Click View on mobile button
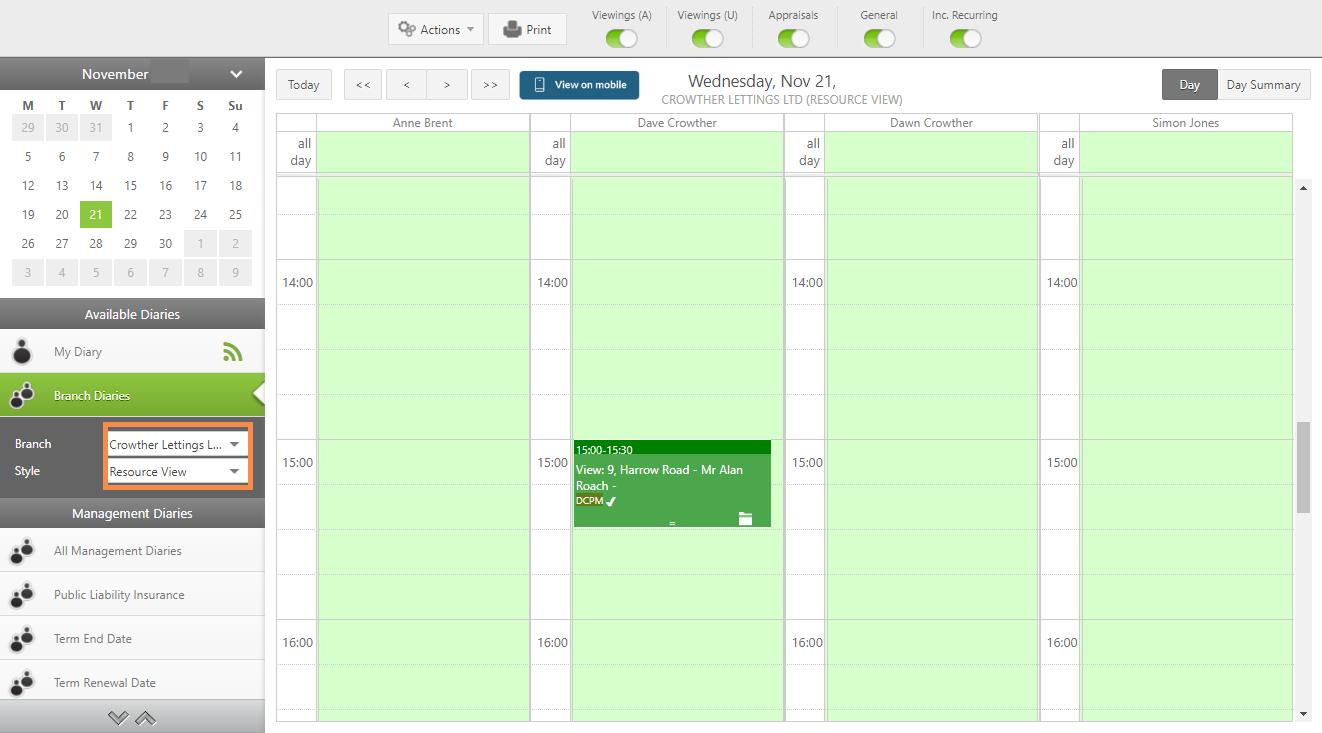 (x=579, y=85)
